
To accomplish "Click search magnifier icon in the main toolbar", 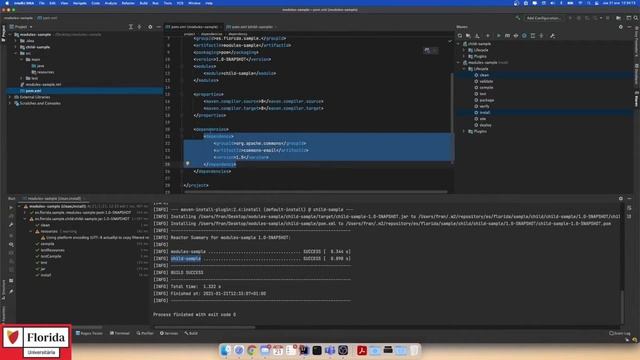I will tap(636, 18).
